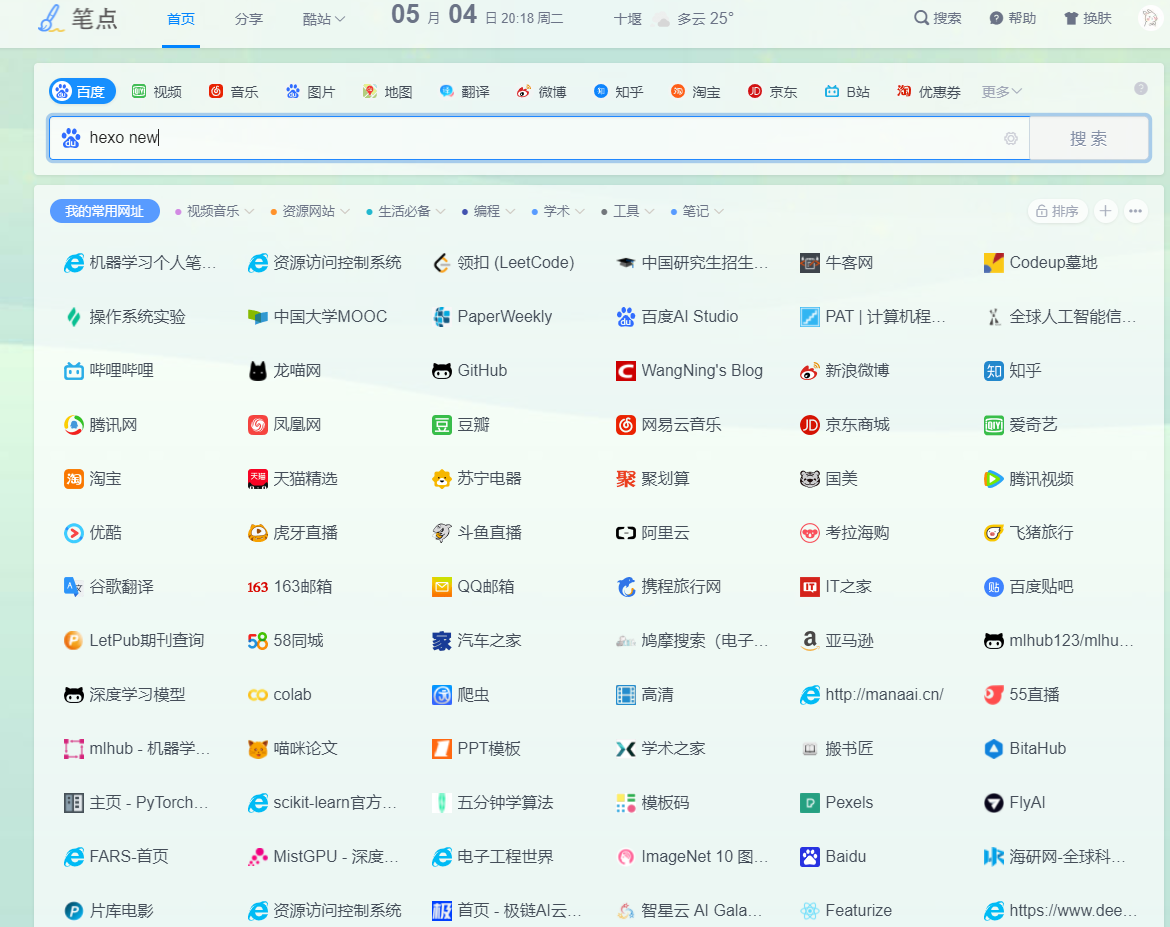Click the 搜索 search button

pyautogui.click(x=1089, y=138)
